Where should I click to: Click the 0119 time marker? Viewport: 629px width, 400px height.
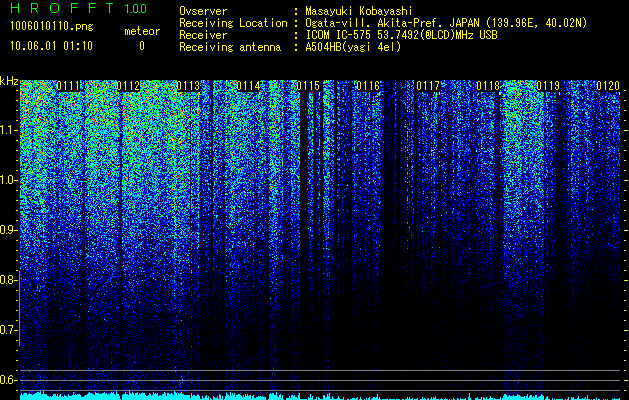(x=548, y=86)
